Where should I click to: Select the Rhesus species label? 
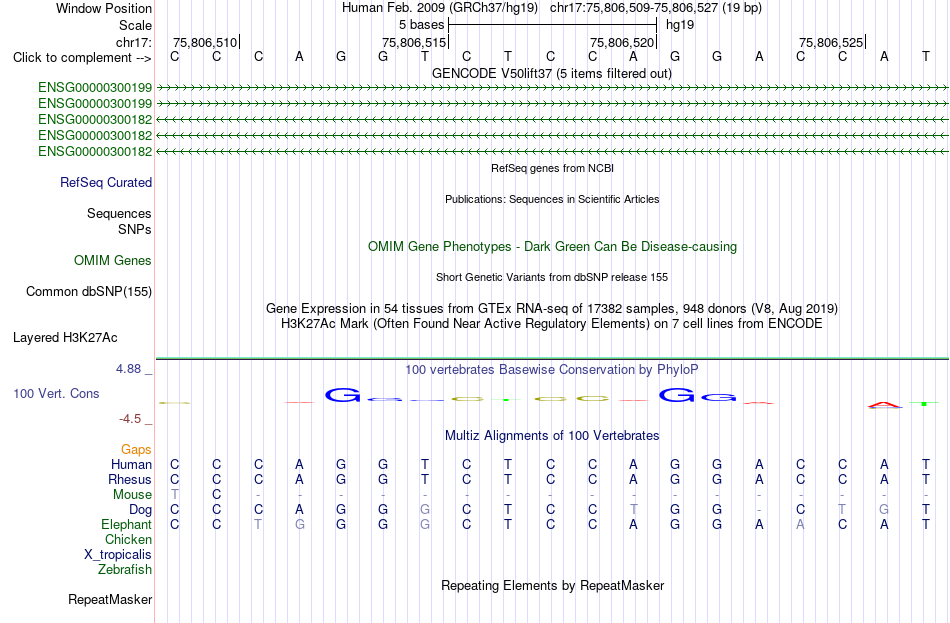pos(130,479)
